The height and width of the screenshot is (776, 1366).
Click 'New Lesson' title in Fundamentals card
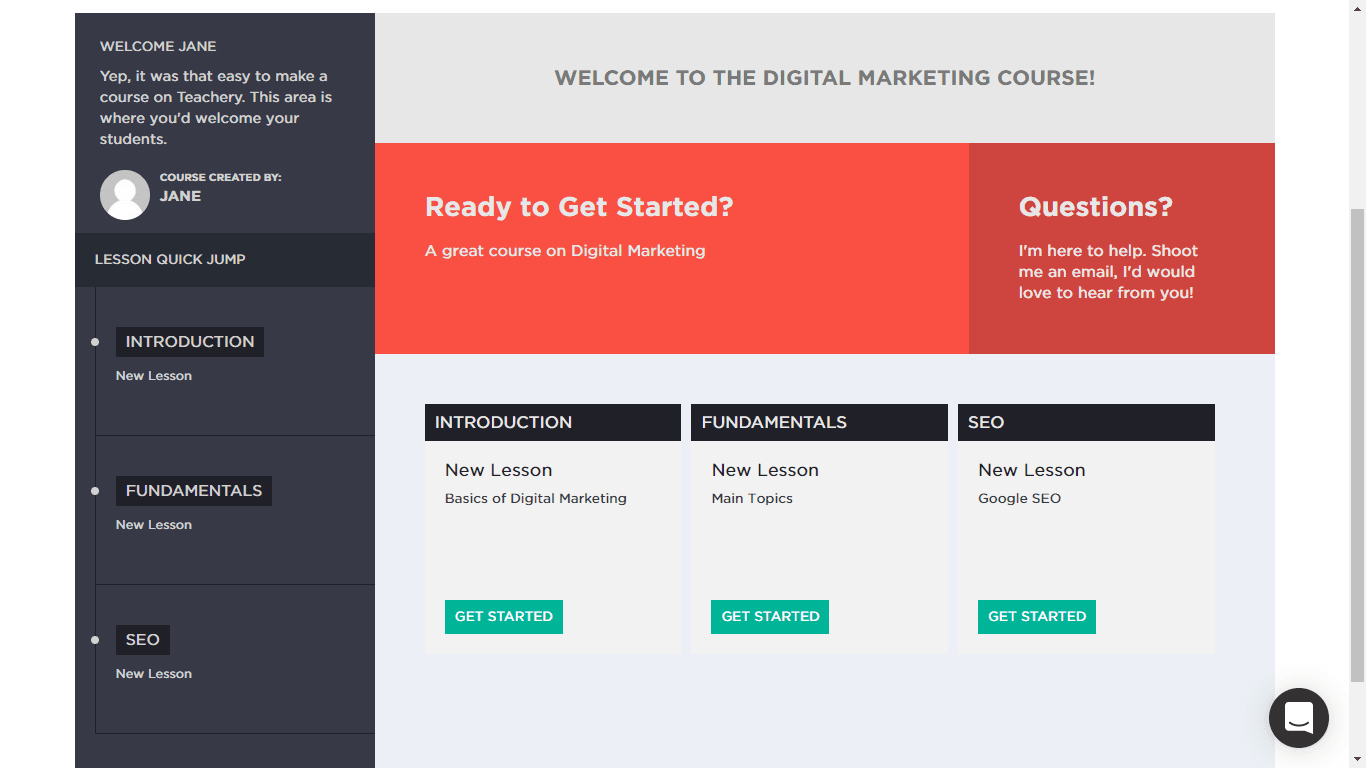coord(765,470)
